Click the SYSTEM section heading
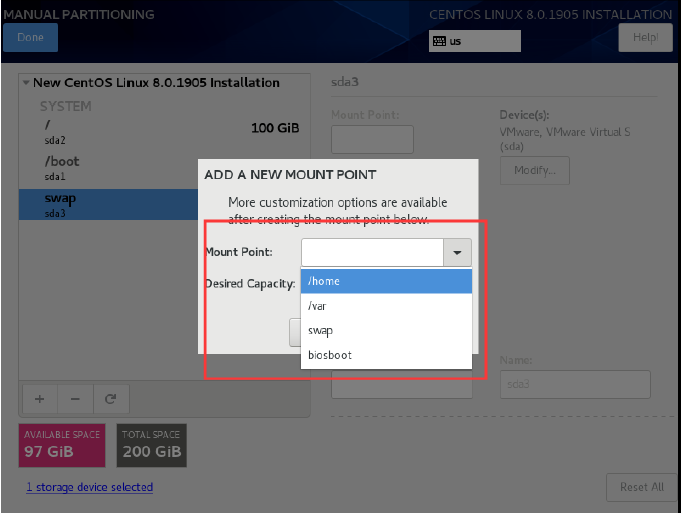 tap(66, 106)
